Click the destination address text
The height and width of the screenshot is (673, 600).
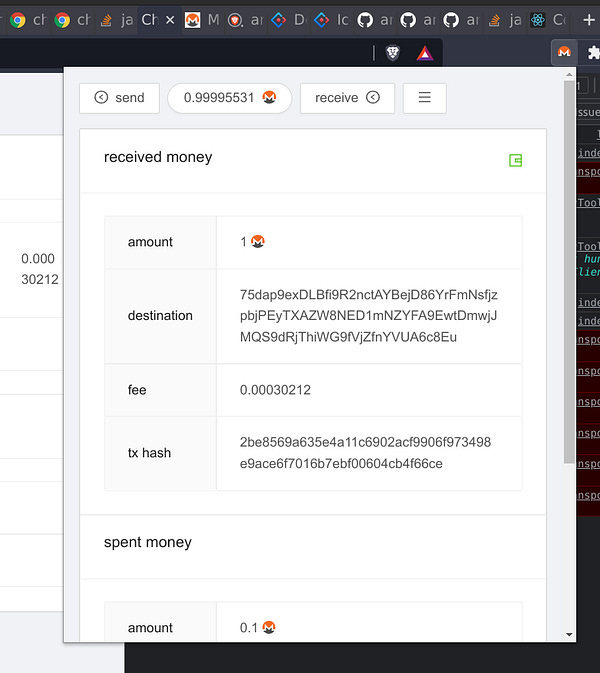click(369, 316)
